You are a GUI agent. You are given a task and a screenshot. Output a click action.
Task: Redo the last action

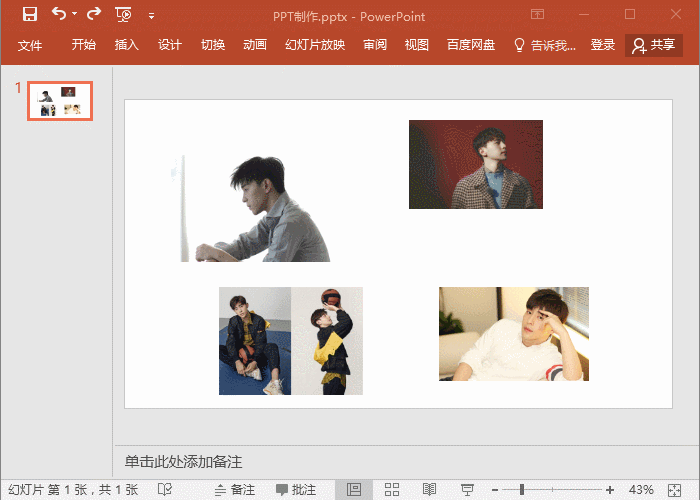click(x=94, y=14)
